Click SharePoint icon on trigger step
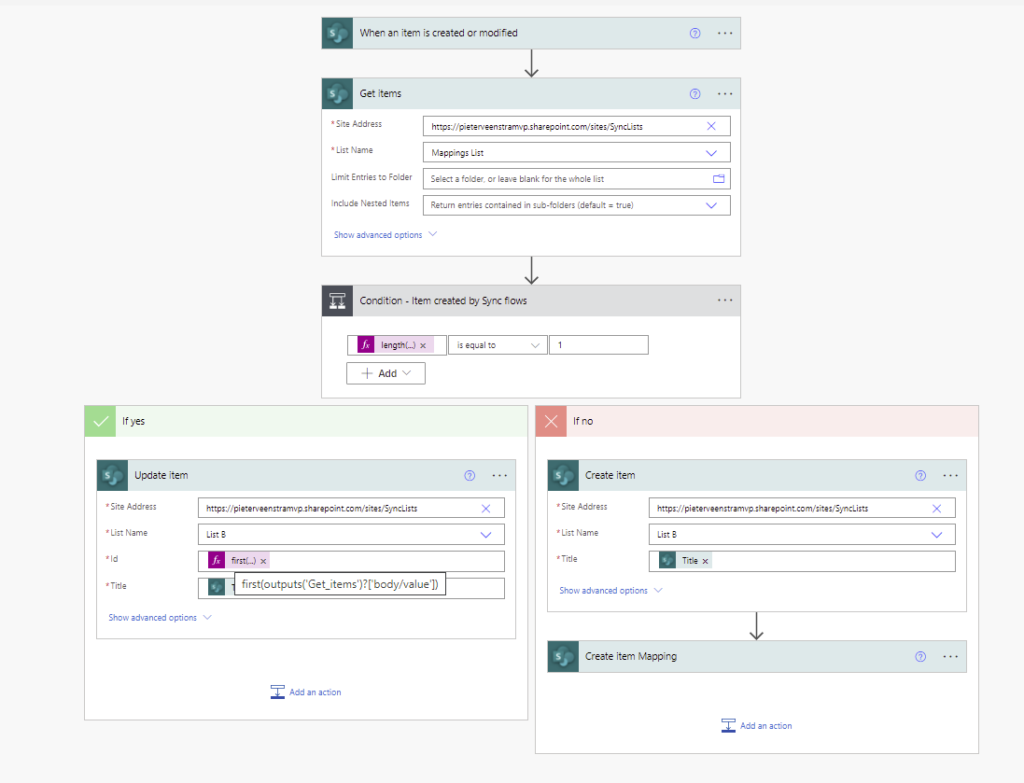The width and height of the screenshot is (1024, 783). (x=337, y=33)
